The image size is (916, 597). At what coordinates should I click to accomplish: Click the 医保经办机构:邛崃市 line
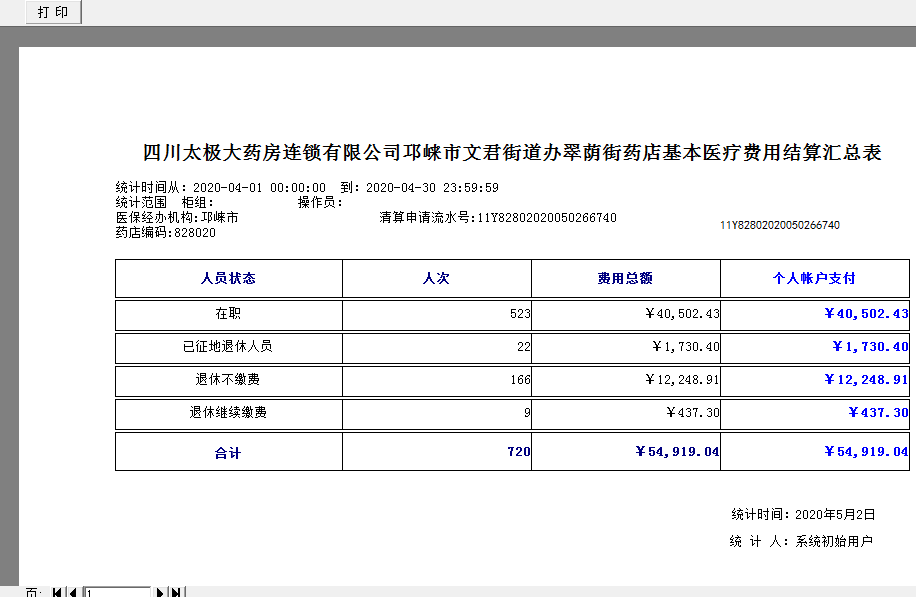click(x=177, y=217)
